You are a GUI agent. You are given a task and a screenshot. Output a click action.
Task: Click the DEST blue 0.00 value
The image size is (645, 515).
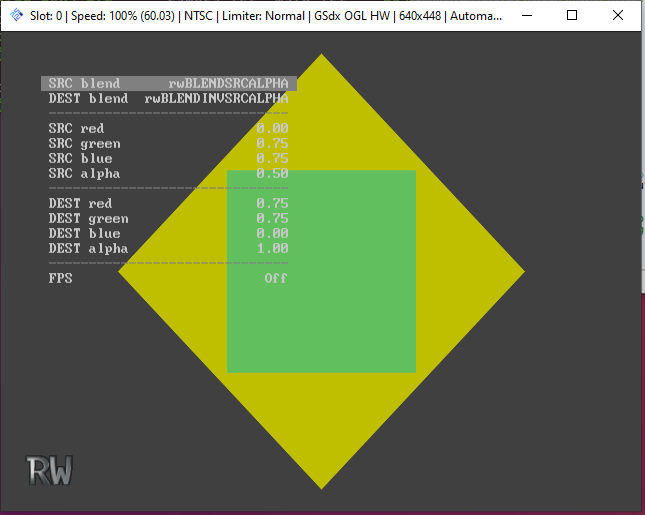pyautogui.click(x=272, y=234)
